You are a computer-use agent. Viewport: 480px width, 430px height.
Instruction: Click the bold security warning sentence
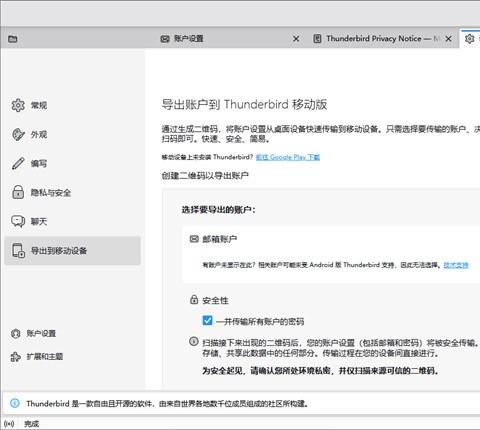(320, 371)
